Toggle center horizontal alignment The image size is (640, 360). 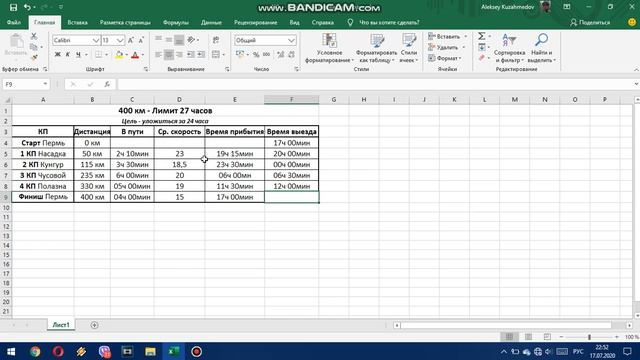(169, 55)
